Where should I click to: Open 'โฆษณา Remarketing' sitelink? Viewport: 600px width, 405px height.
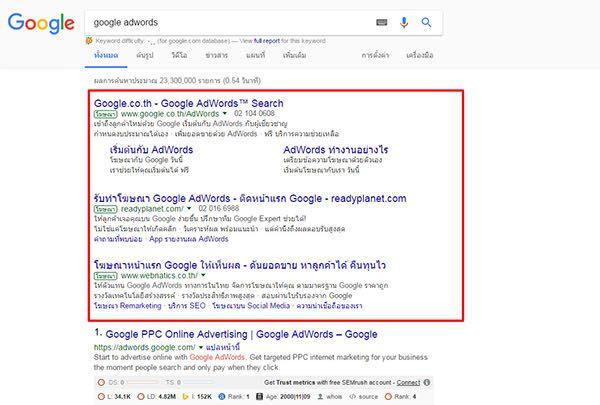[x=128, y=306]
